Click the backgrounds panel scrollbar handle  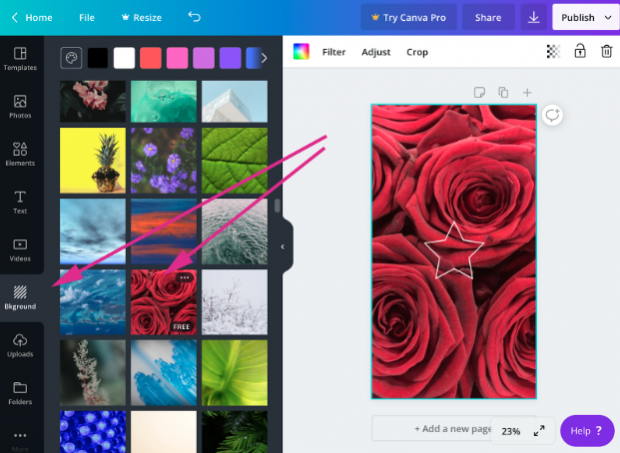(x=277, y=206)
